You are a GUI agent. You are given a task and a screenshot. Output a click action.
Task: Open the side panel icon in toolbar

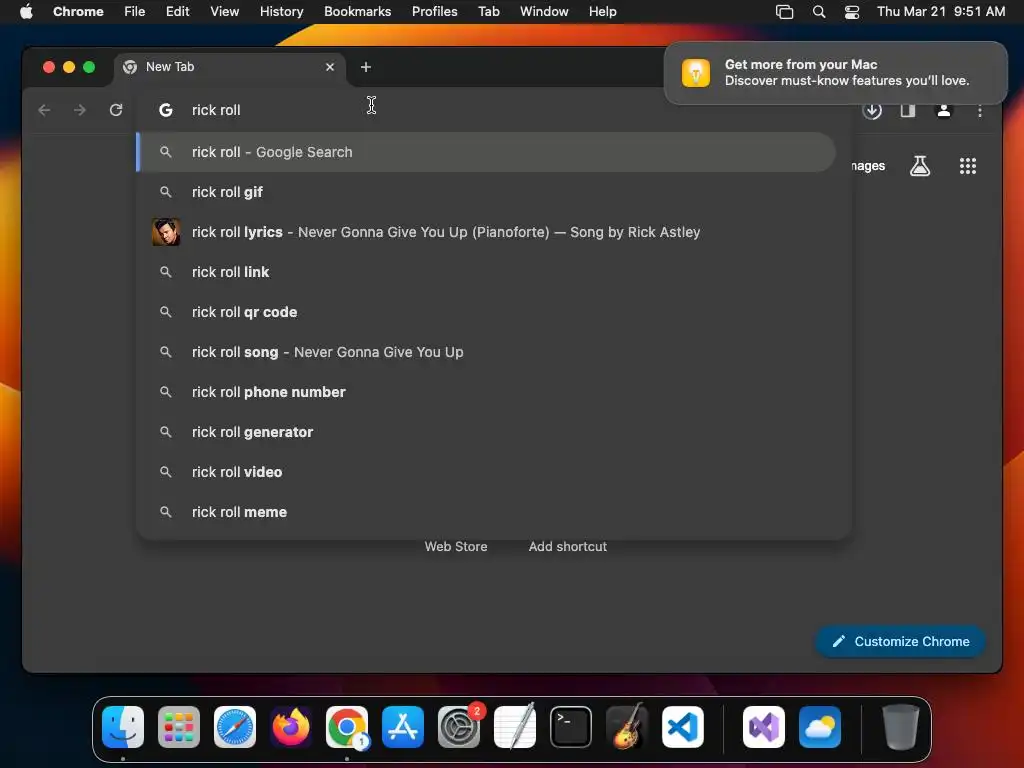[x=908, y=111]
